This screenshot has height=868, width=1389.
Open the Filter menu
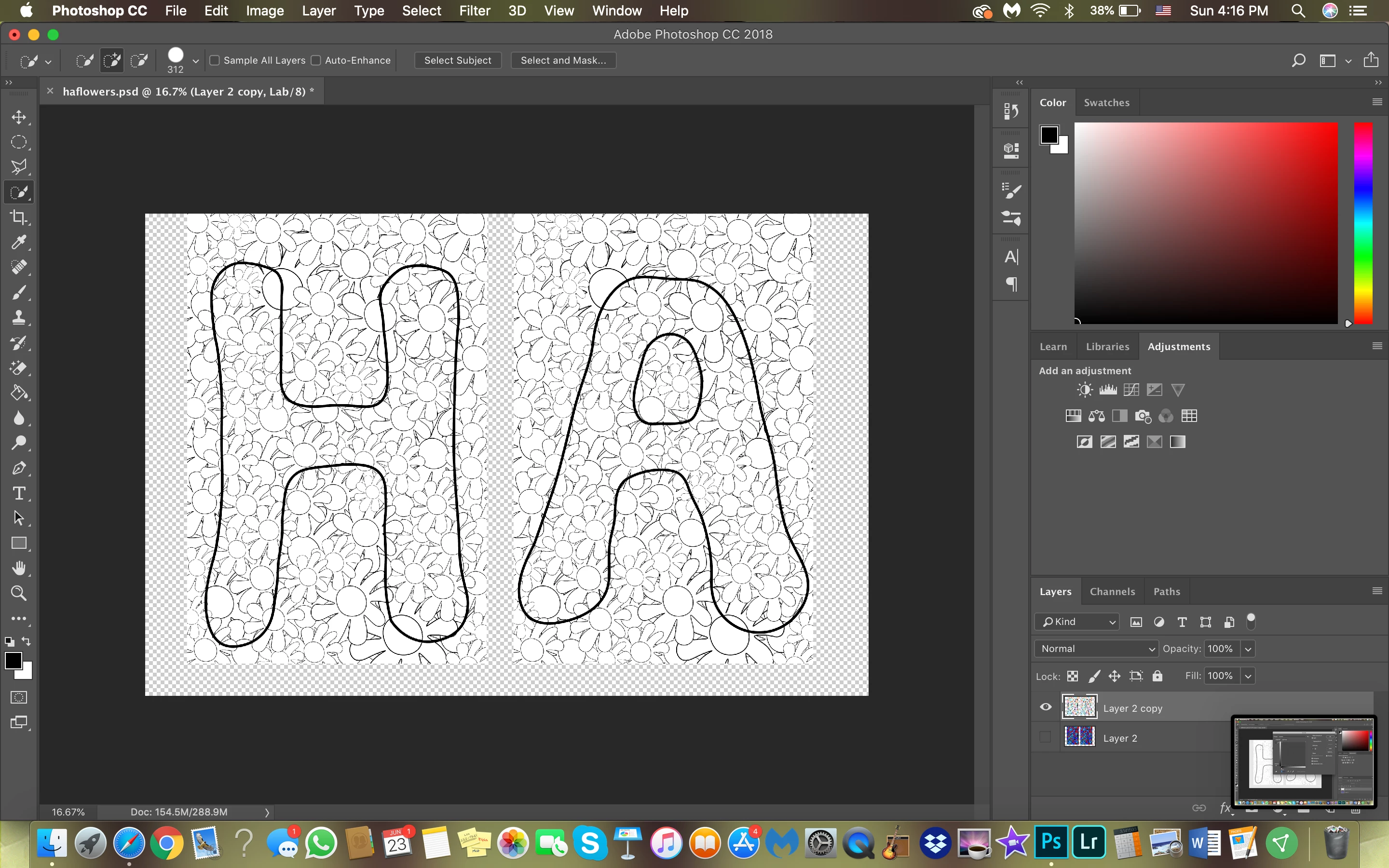[x=474, y=11]
